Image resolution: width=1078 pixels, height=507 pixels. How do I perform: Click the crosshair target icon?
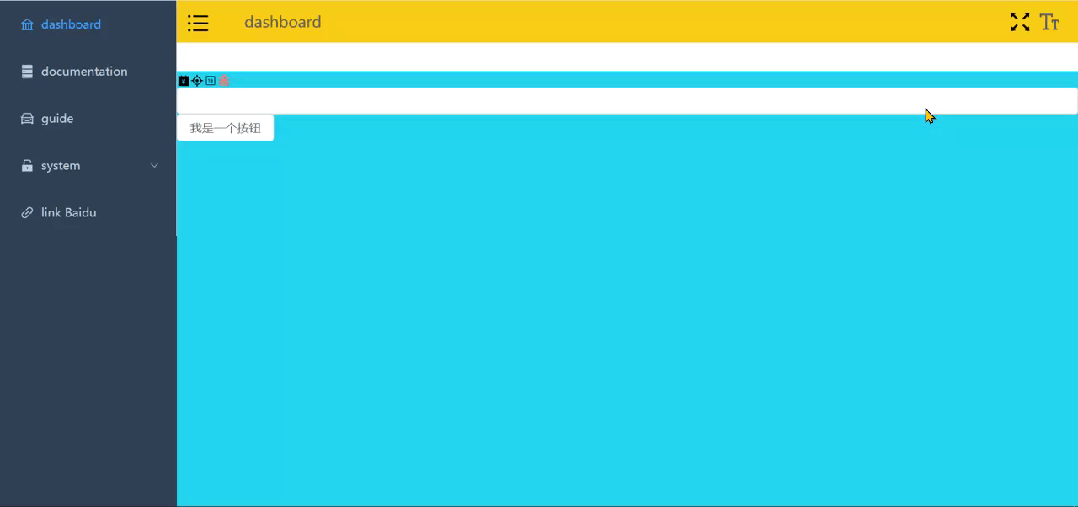pyautogui.click(x=197, y=81)
